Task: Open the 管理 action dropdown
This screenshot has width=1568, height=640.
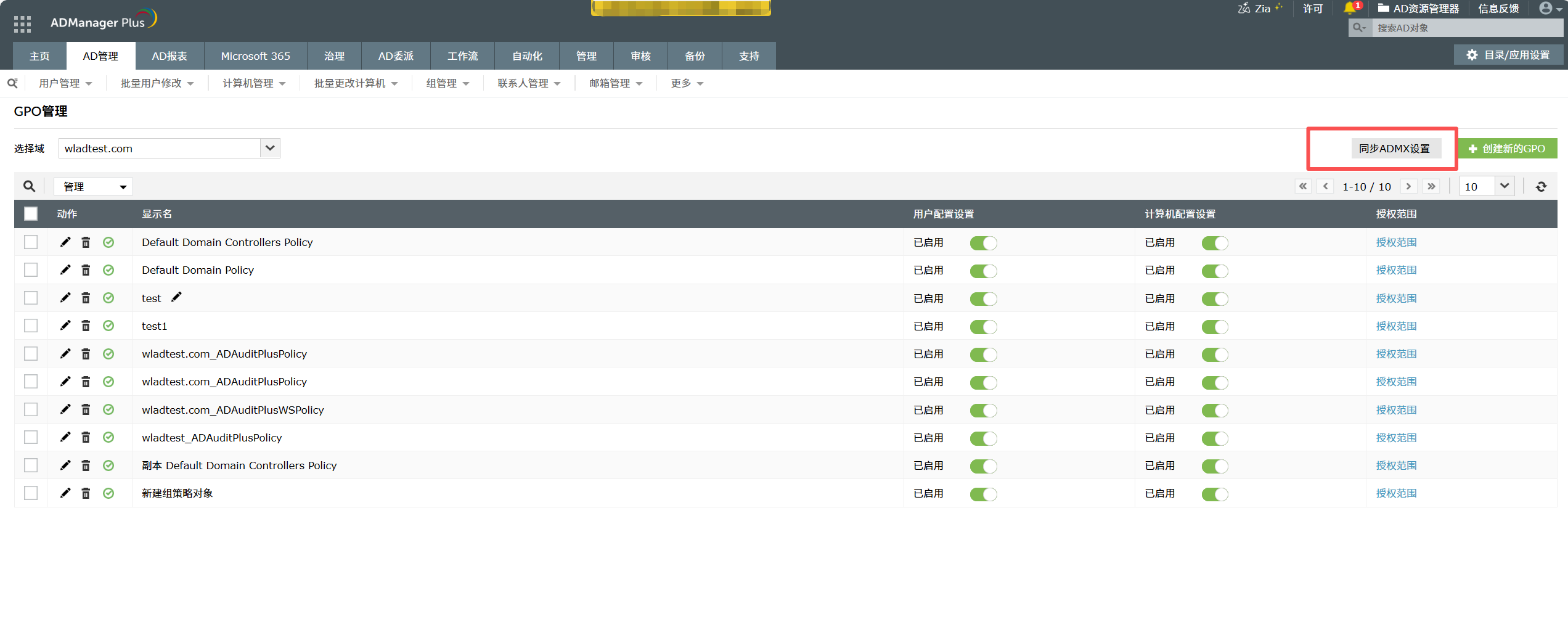Action: tap(93, 186)
